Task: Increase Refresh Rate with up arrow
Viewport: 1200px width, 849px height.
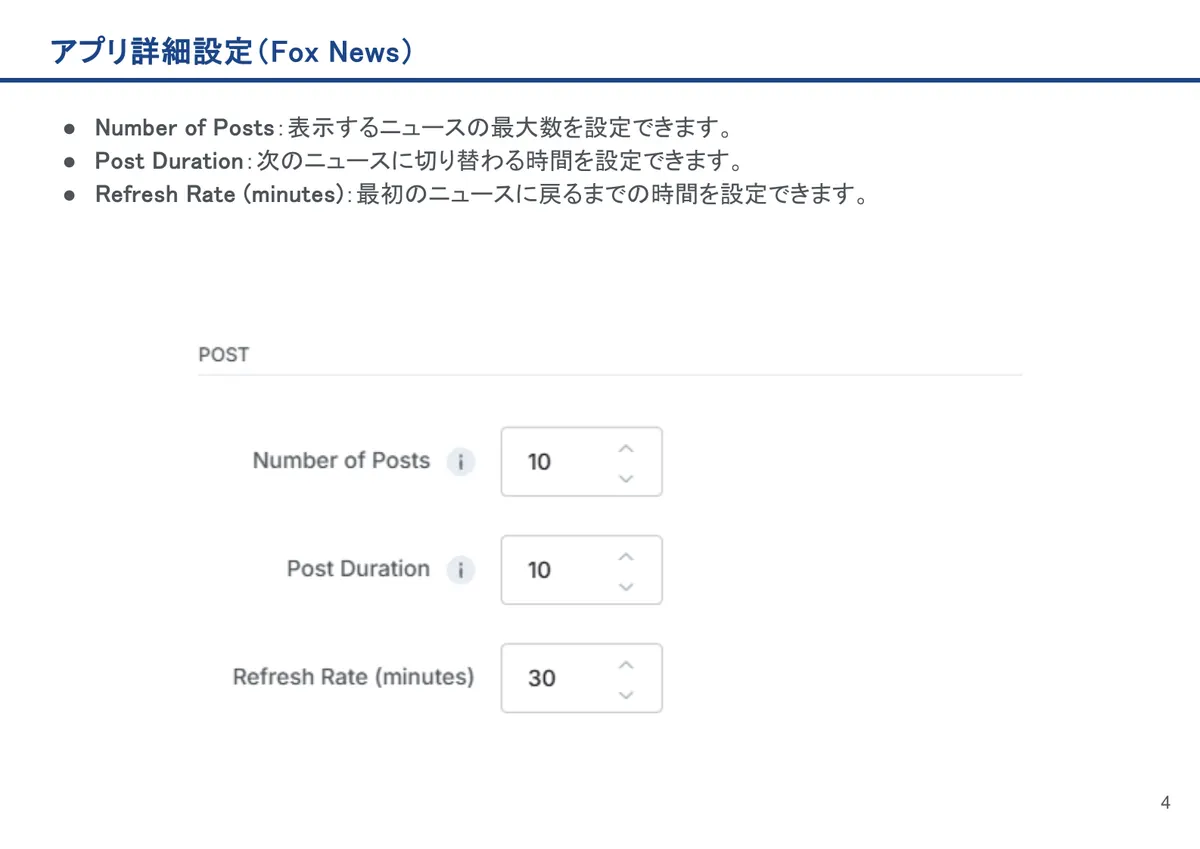Action: (626, 664)
